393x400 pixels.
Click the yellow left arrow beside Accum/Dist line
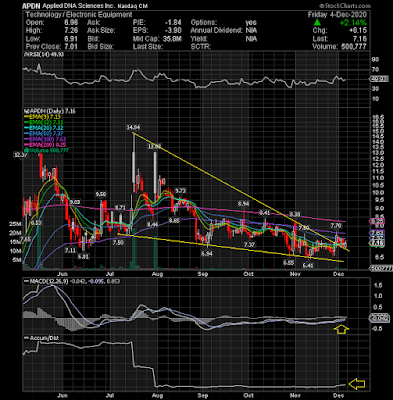(357, 384)
